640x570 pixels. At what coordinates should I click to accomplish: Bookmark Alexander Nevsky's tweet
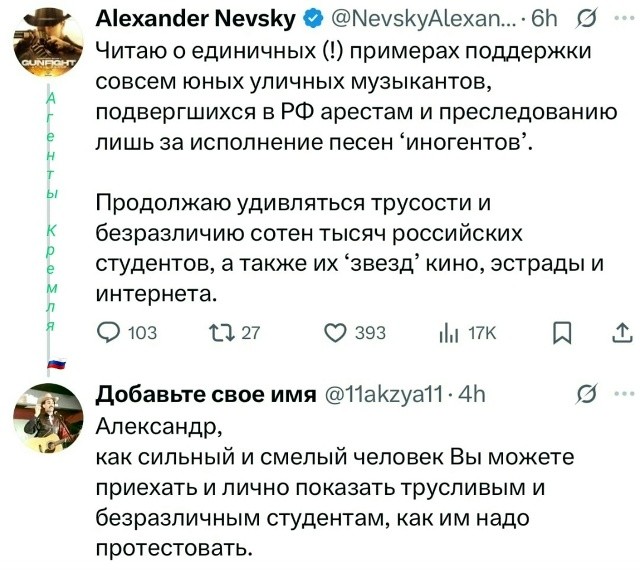click(563, 333)
